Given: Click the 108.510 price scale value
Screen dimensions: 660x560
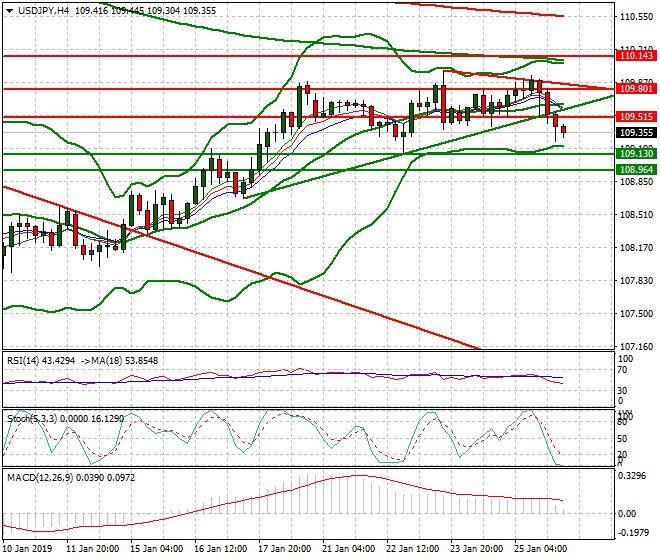Looking at the screenshot, I should pos(636,215).
